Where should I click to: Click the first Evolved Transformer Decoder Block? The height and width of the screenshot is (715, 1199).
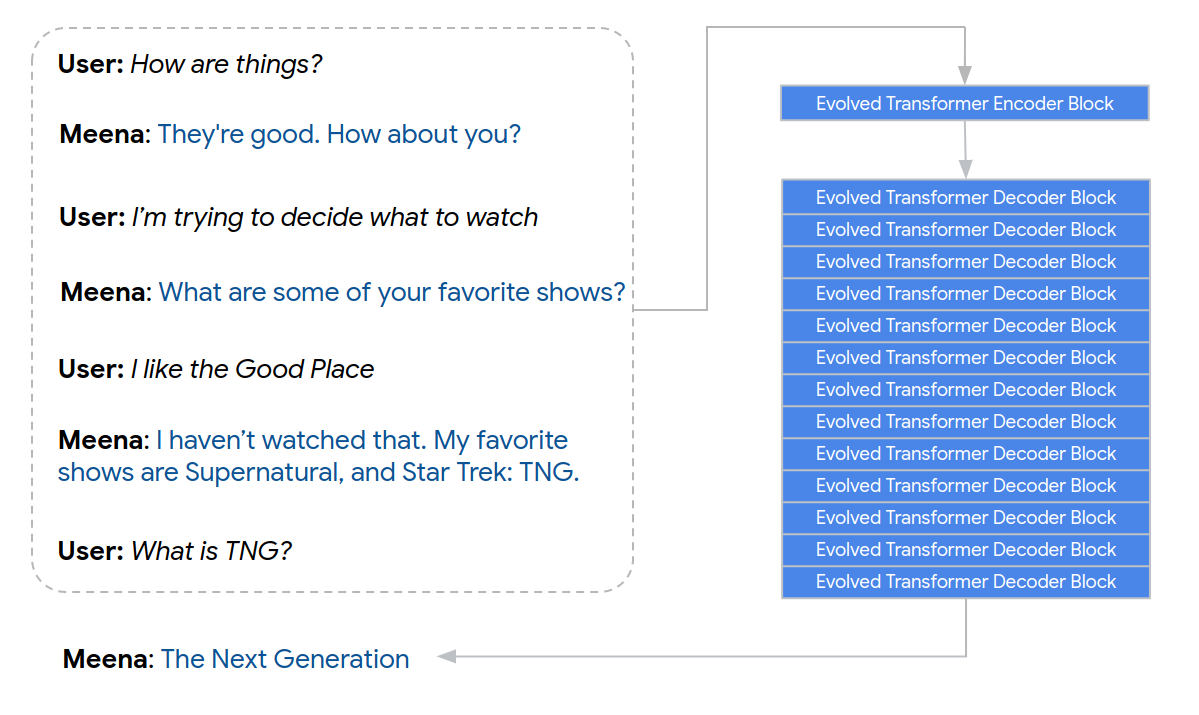[965, 197]
